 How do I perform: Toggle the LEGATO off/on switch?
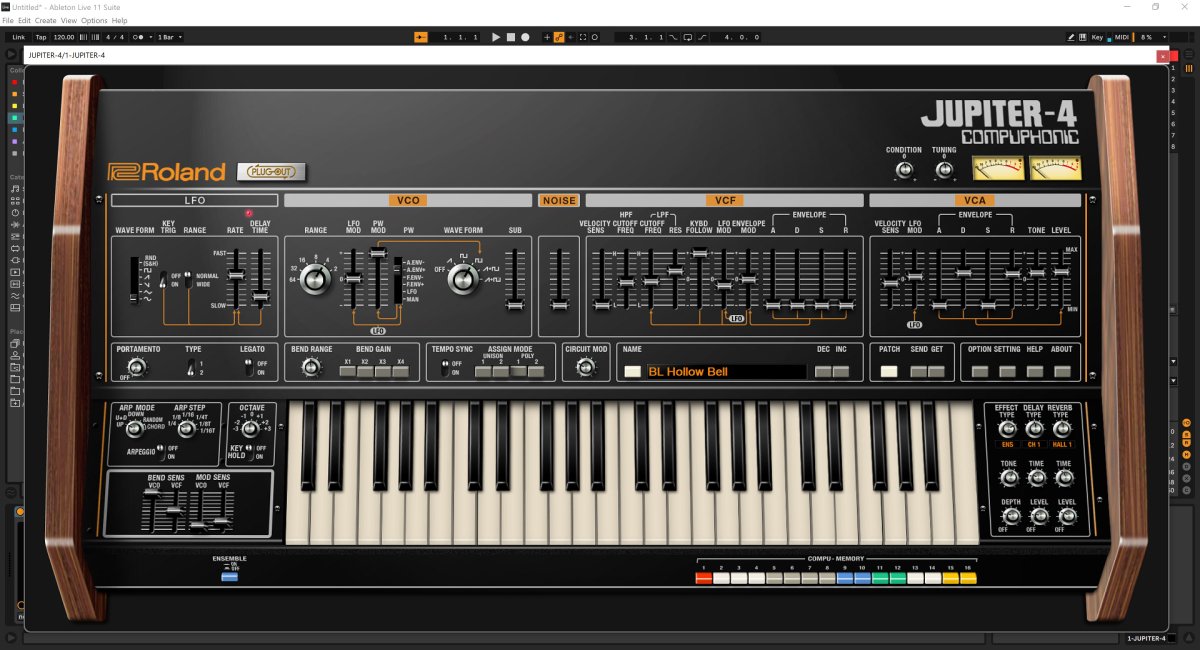pyautogui.click(x=249, y=368)
